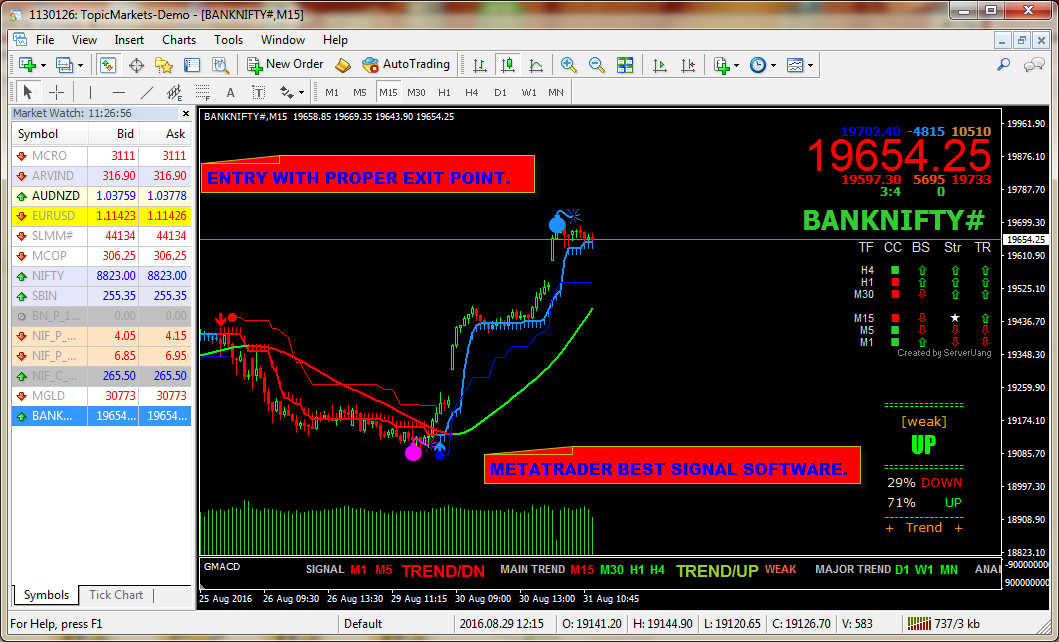Select the EURUSD row in Market Watch
The height and width of the screenshot is (642, 1059).
[101, 216]
